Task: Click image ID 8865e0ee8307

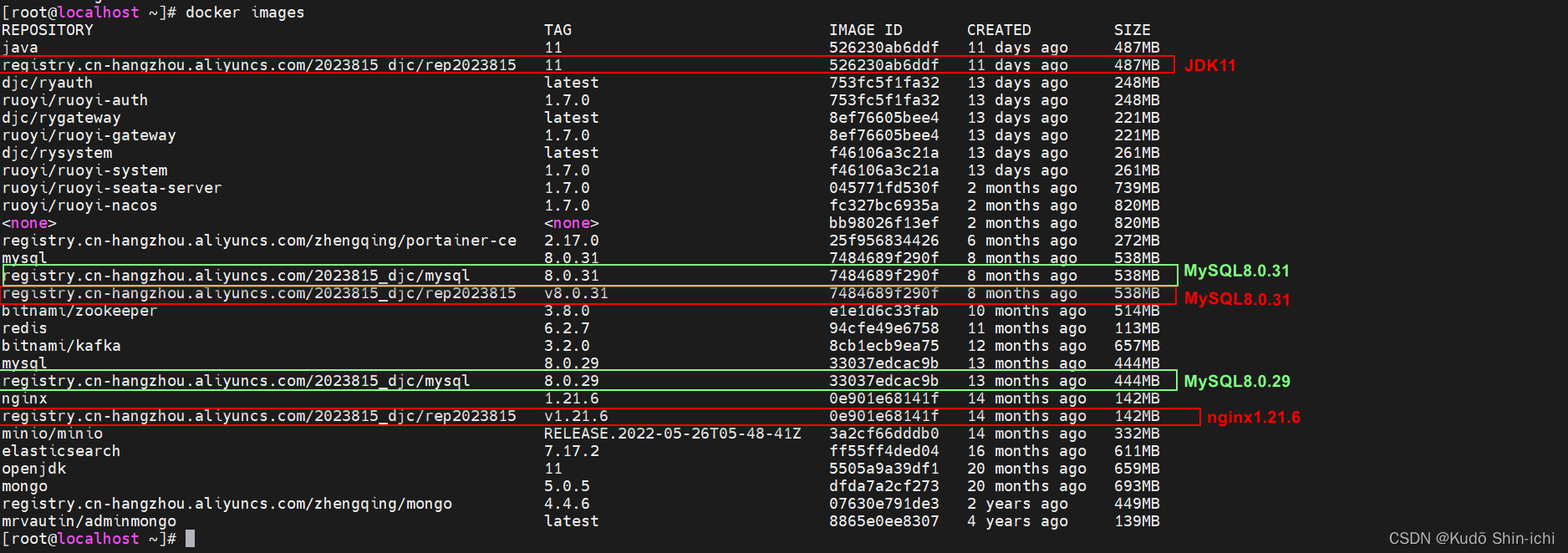Action: tap(884, 521)
